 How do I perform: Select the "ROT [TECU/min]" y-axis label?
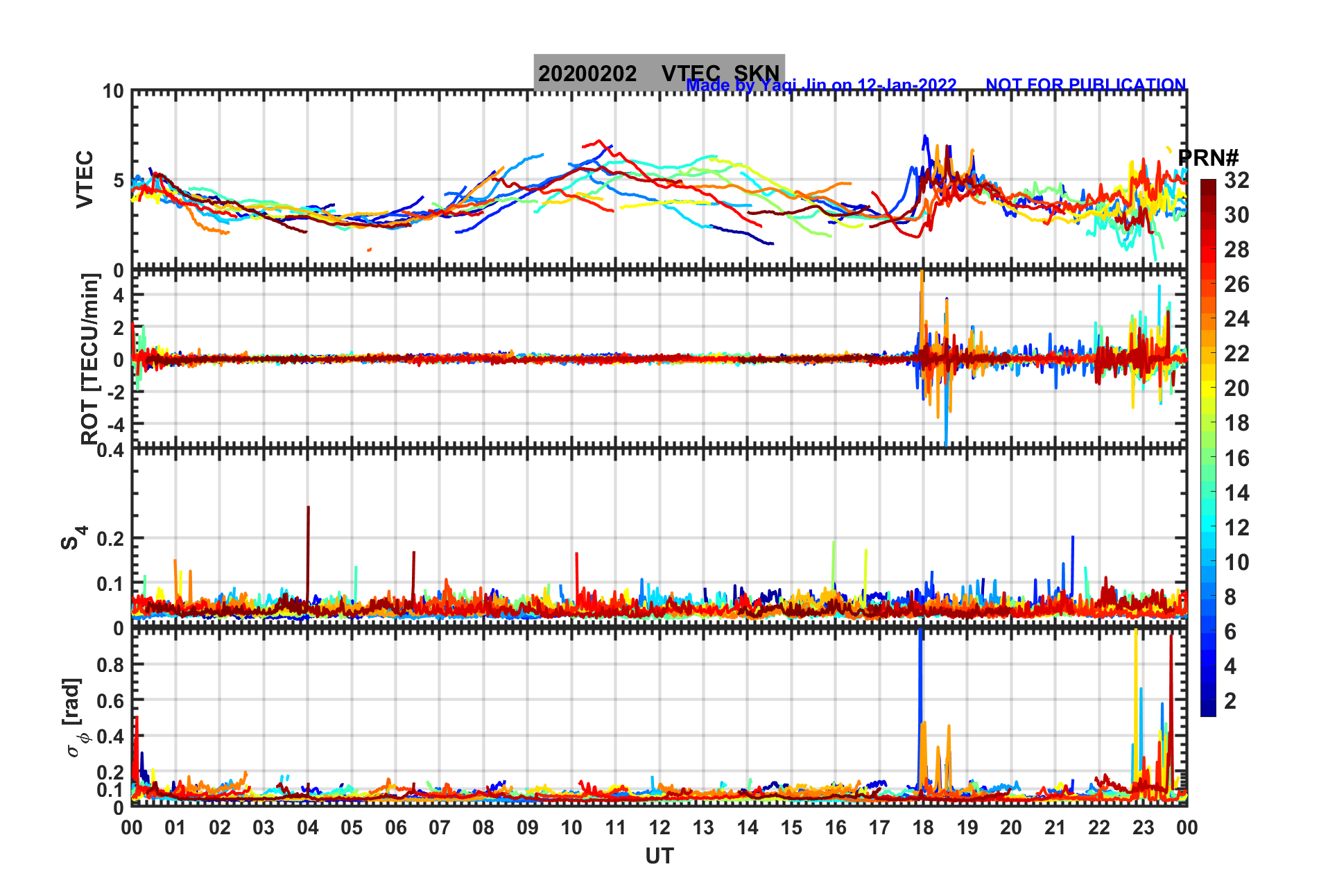click(90, 359)
